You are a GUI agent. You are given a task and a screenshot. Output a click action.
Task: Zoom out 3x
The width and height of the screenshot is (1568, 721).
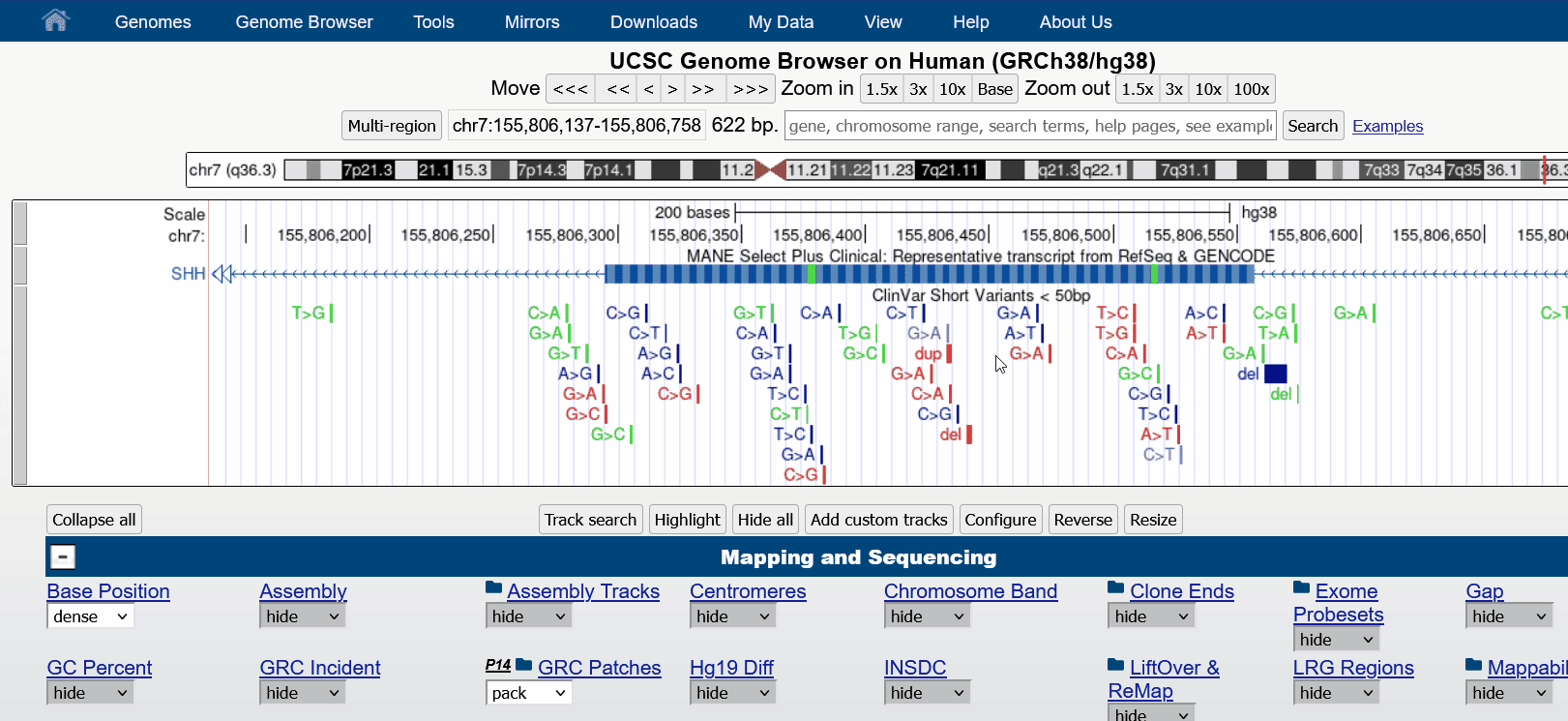1174,89
